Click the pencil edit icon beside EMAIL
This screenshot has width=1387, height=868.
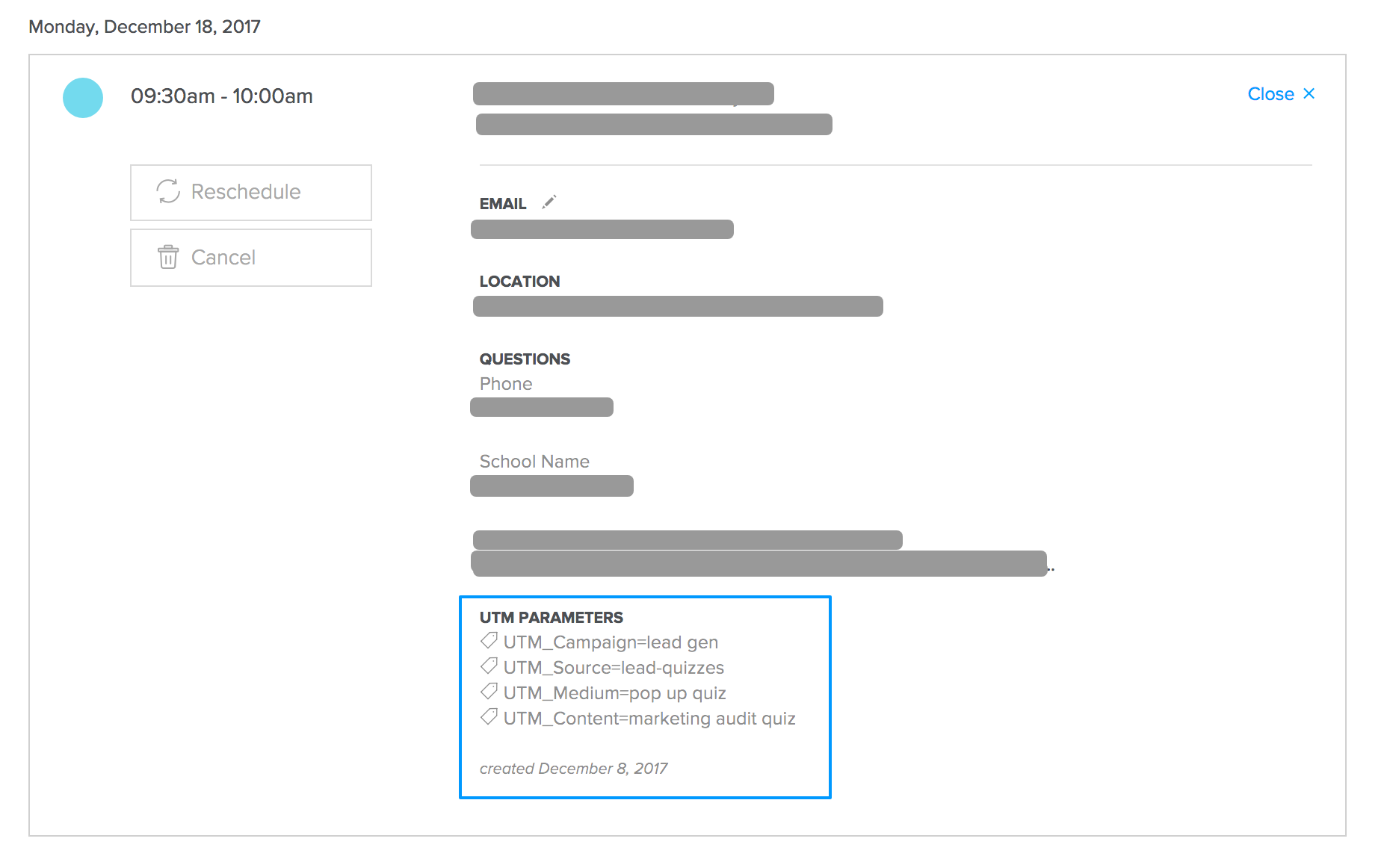click(x=549, y=202)
